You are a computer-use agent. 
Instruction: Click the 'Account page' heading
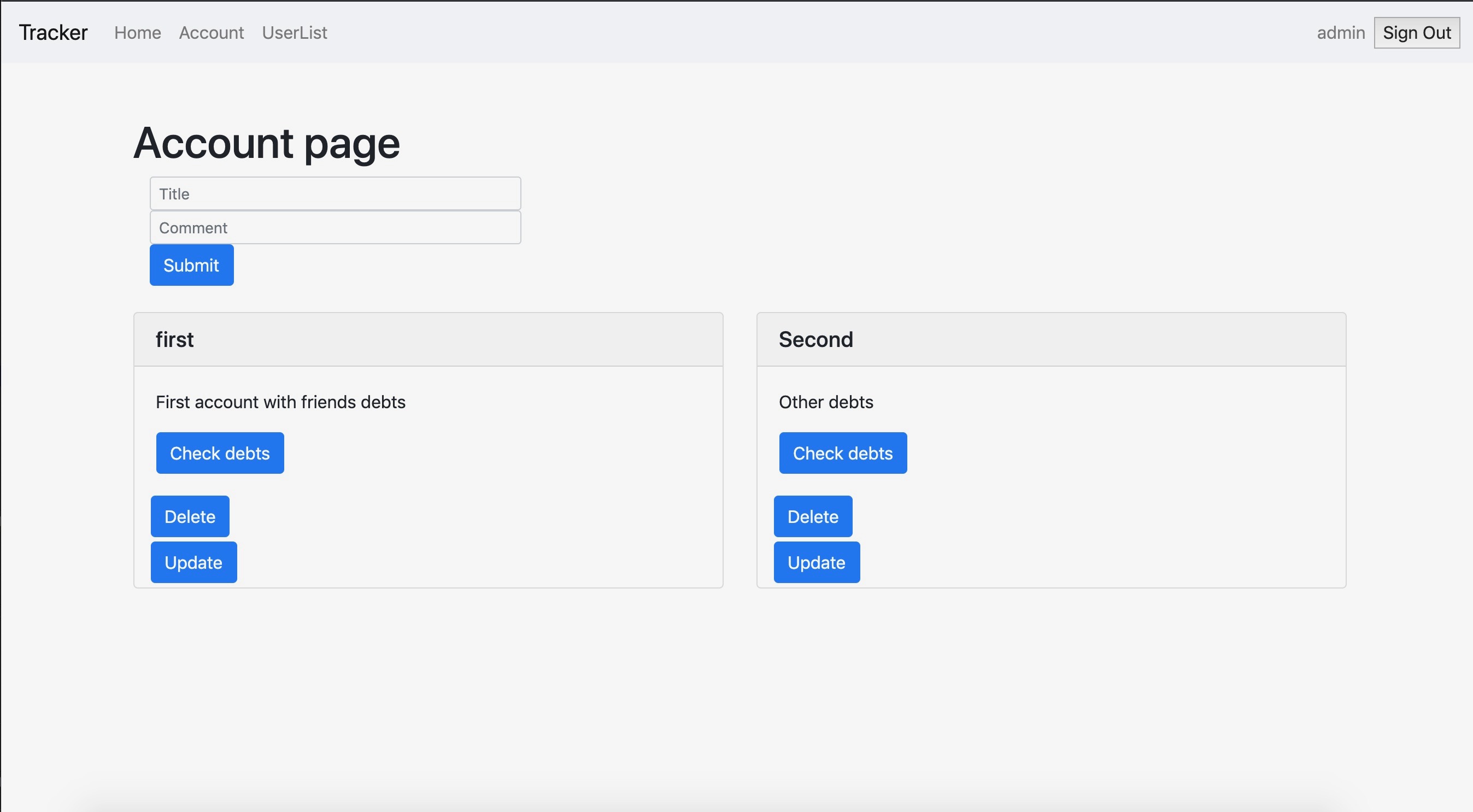point(267,143)
